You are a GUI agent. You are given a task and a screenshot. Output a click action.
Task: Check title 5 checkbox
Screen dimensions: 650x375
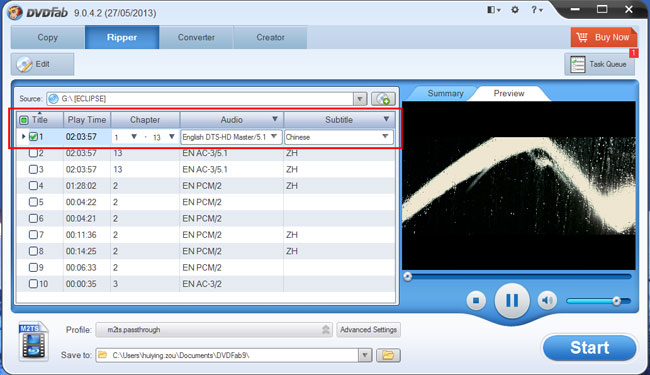click(33, 202)
